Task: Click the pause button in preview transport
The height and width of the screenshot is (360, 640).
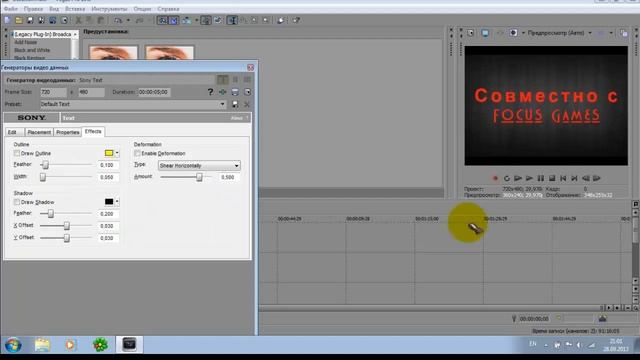Action: [x=541, y=178]
